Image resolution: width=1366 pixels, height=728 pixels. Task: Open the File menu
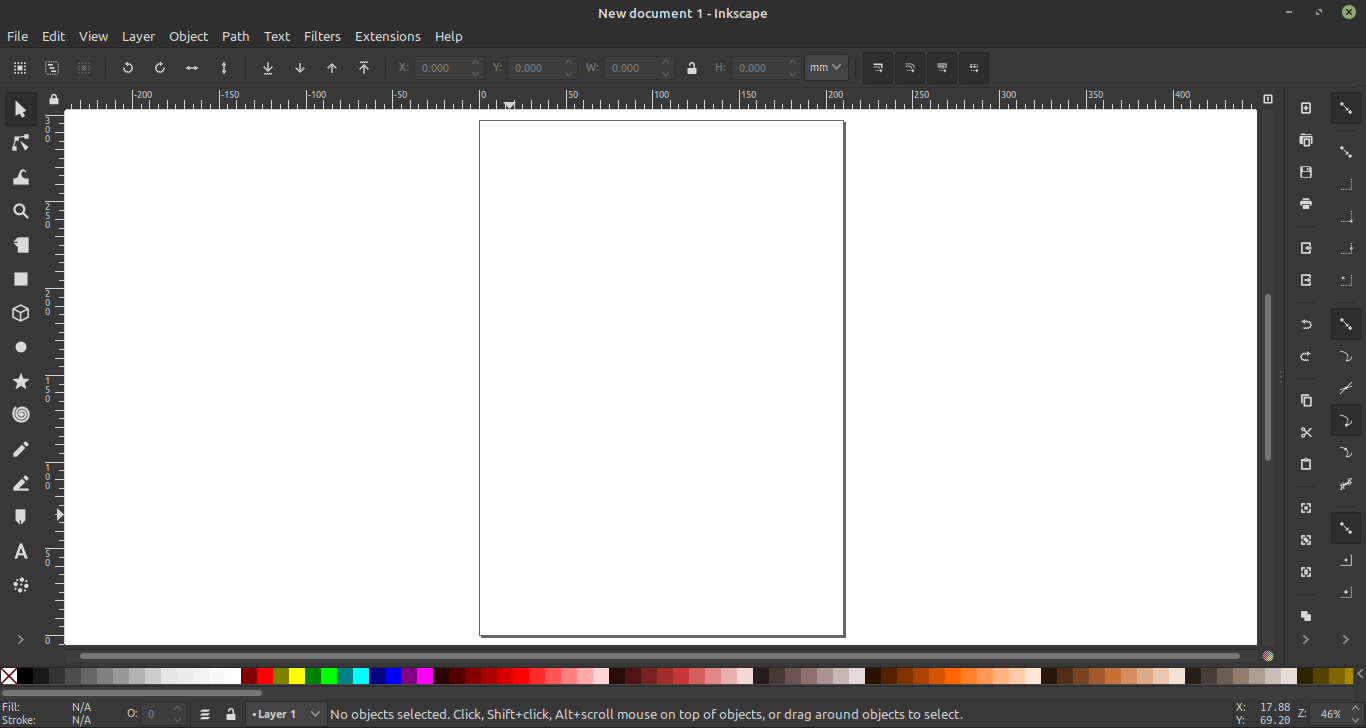18,36
